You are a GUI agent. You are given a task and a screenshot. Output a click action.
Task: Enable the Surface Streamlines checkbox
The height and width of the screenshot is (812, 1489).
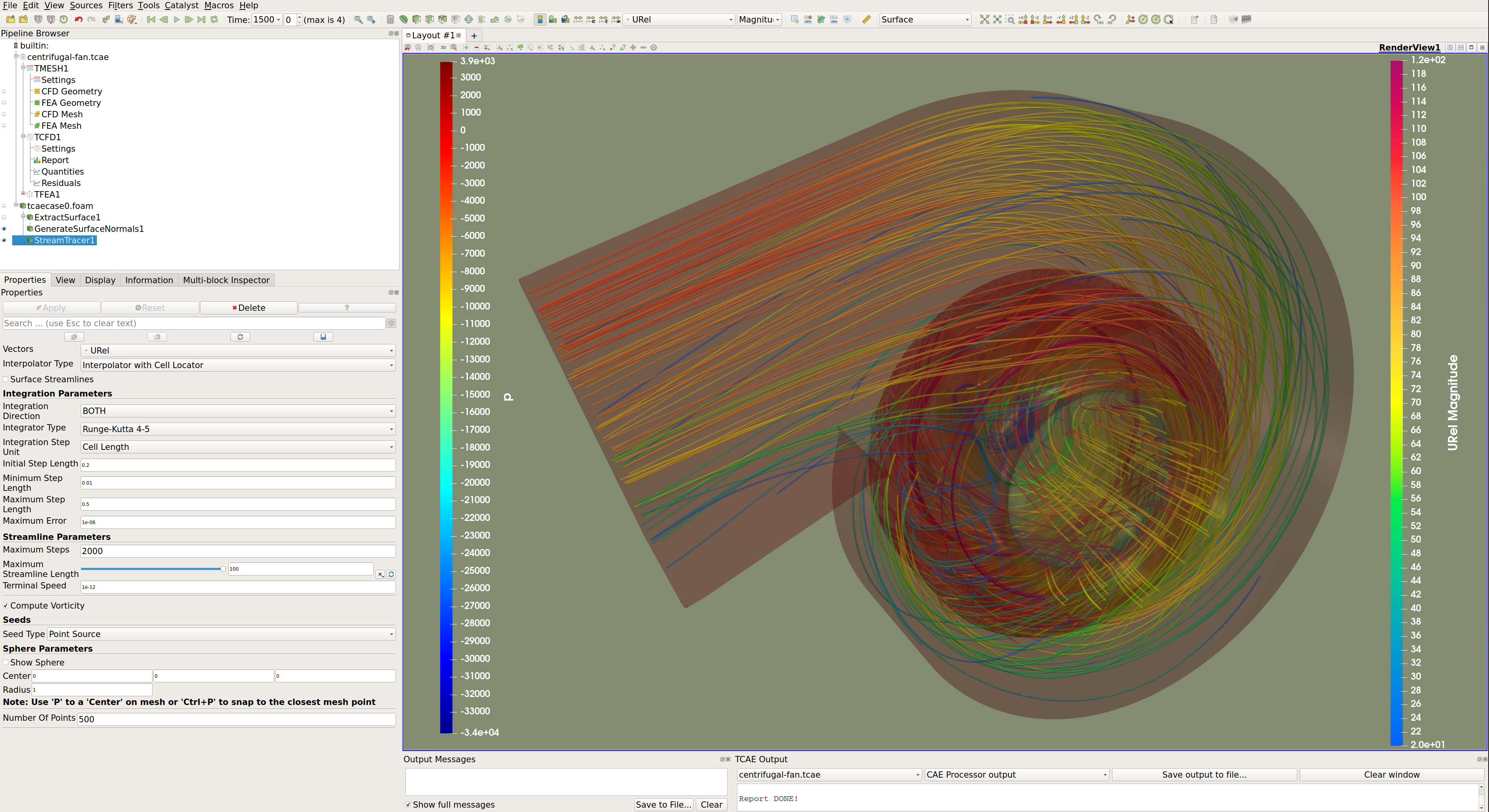coord(6,380)
